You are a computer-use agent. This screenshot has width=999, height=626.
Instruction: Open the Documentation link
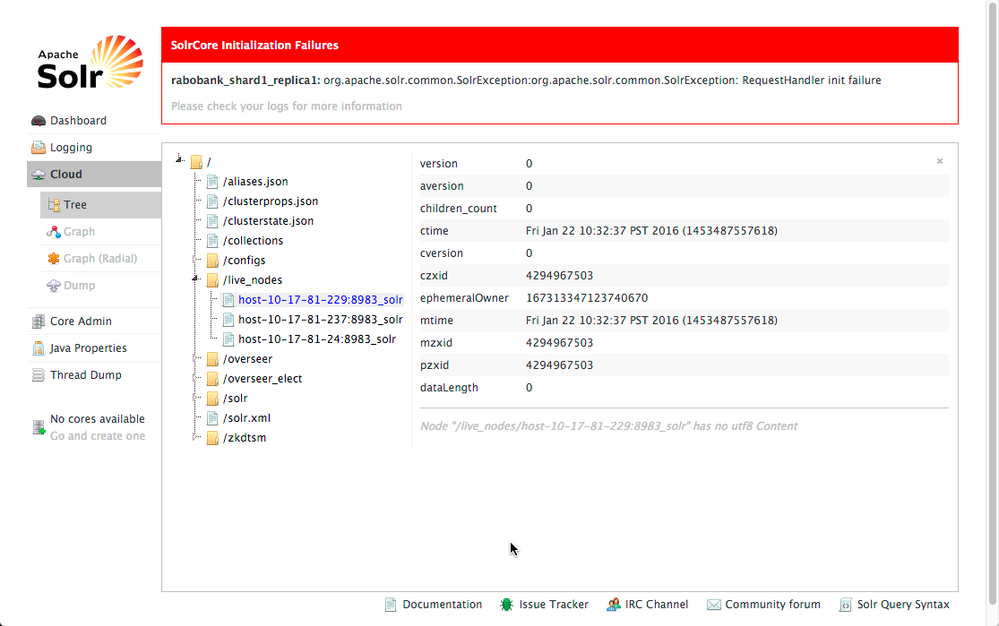[x=442, y=604]
